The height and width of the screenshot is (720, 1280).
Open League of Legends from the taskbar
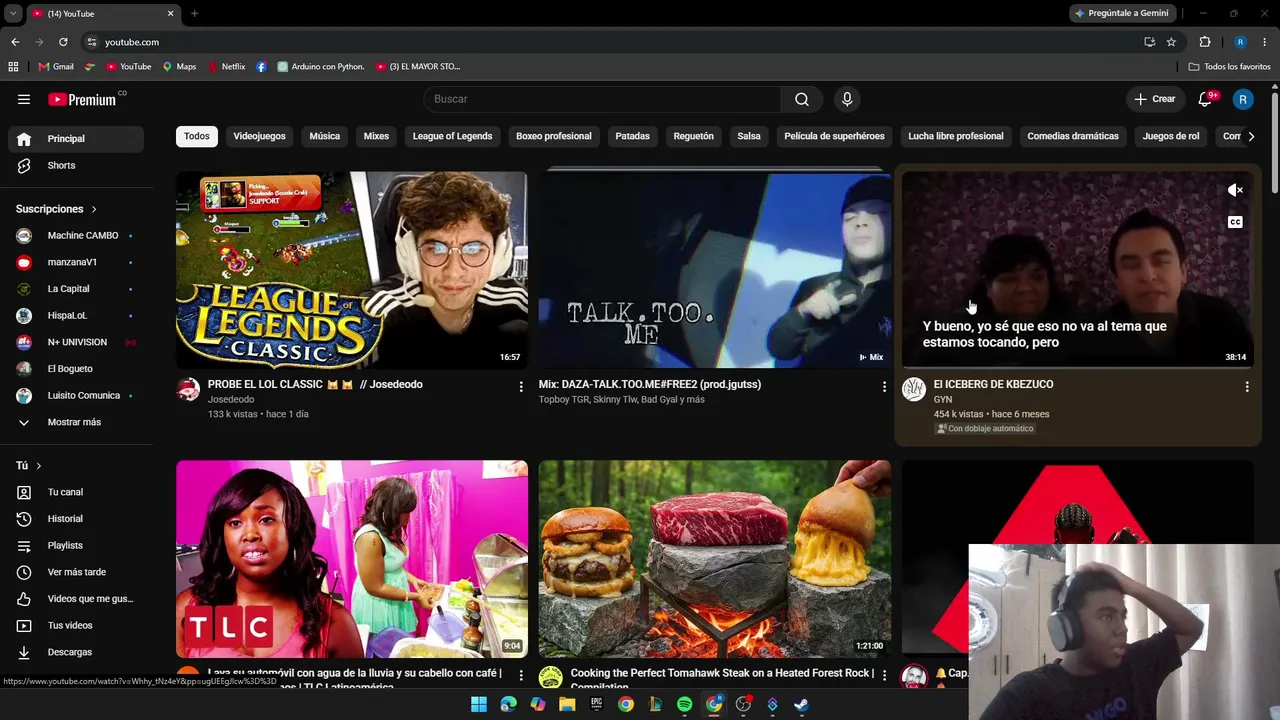[655, 704]
